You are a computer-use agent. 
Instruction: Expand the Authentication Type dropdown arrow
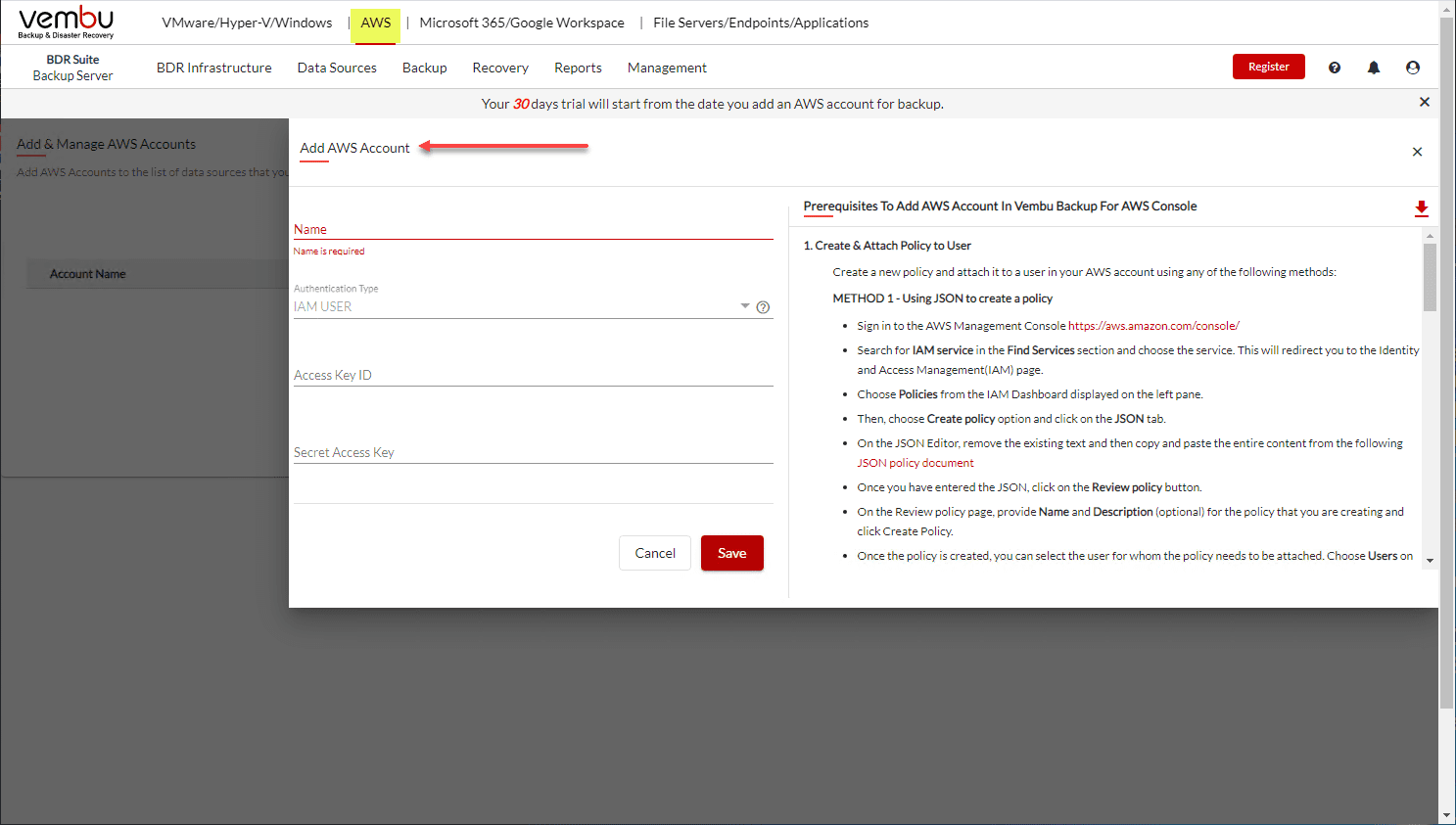click(745, 306)
